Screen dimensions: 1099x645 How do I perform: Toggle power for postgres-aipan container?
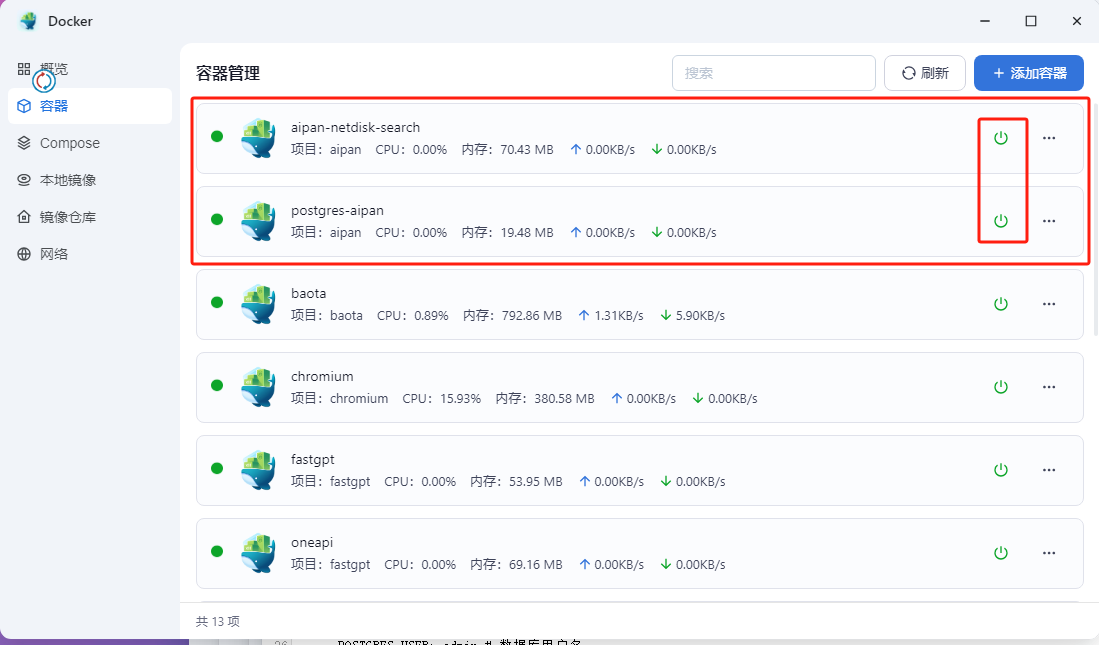[1000, 221]
